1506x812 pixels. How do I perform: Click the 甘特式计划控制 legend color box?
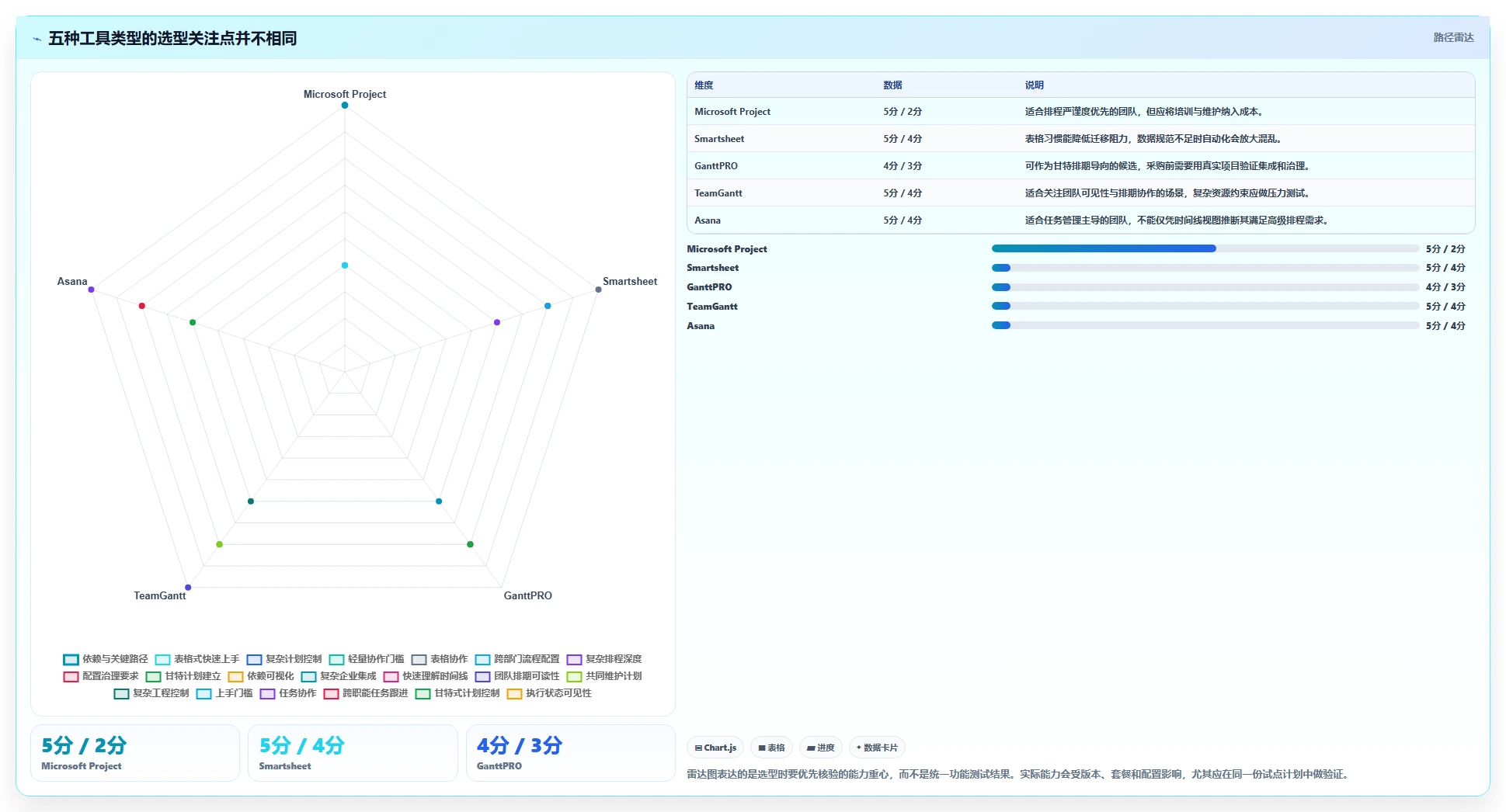[423, 693]
